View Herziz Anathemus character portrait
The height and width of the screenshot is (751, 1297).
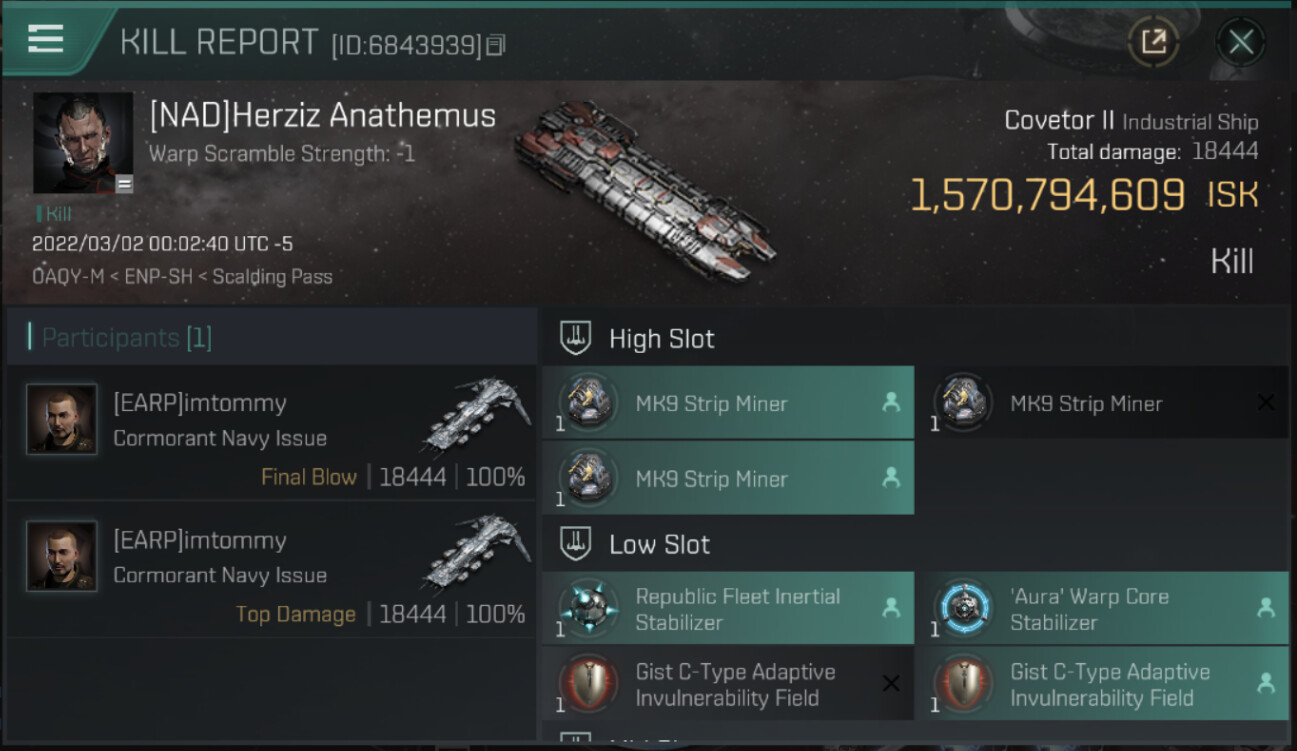coord(83,142)
